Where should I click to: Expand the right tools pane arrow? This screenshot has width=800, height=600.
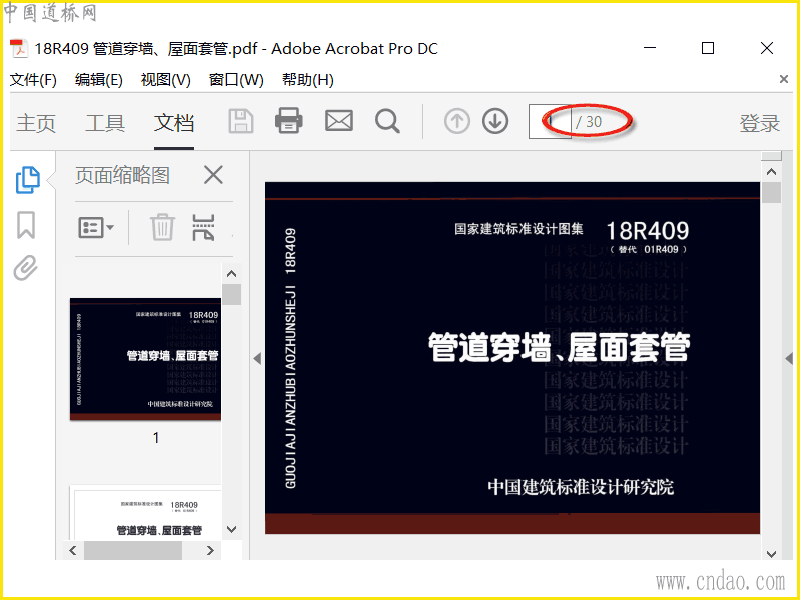pyautogui.click(x=789, y=359)
